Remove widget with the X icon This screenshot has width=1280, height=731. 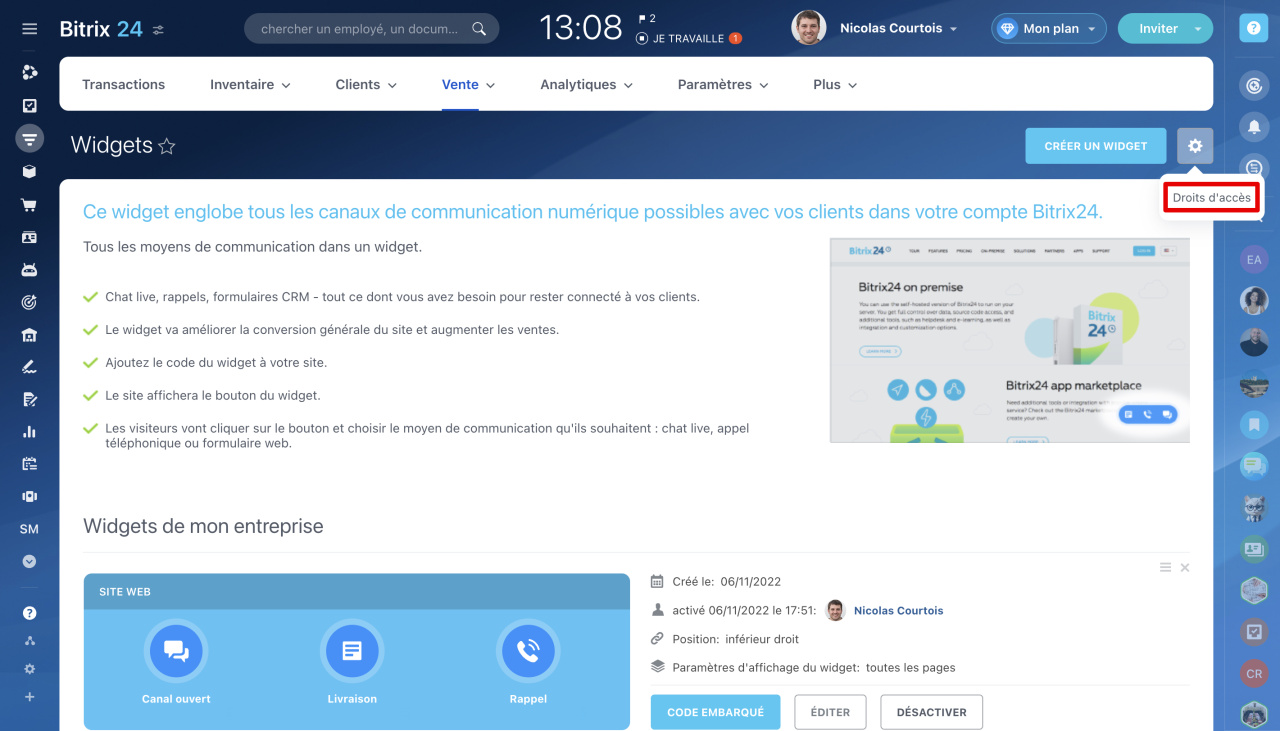[x=1185, y=567]
